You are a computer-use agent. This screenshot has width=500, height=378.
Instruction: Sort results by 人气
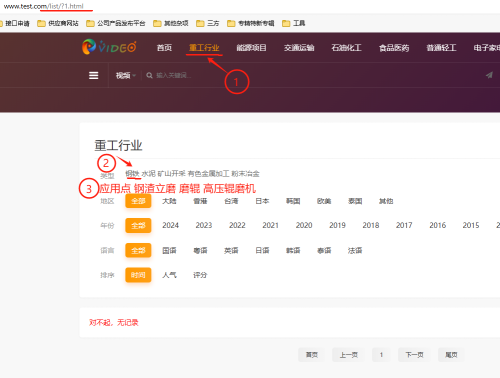coord(169,275)
